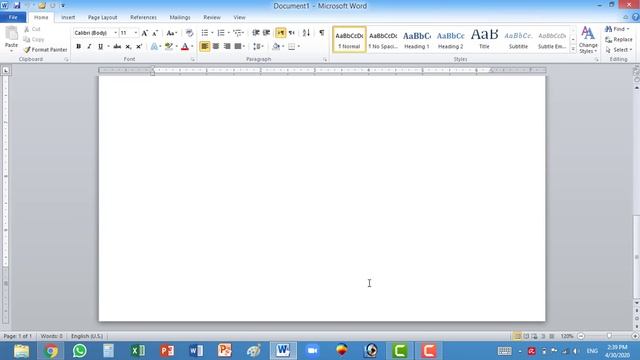Screen dimensions: 640x360
Task: Open Word Help question mark icon
Action: coord(636,17)
